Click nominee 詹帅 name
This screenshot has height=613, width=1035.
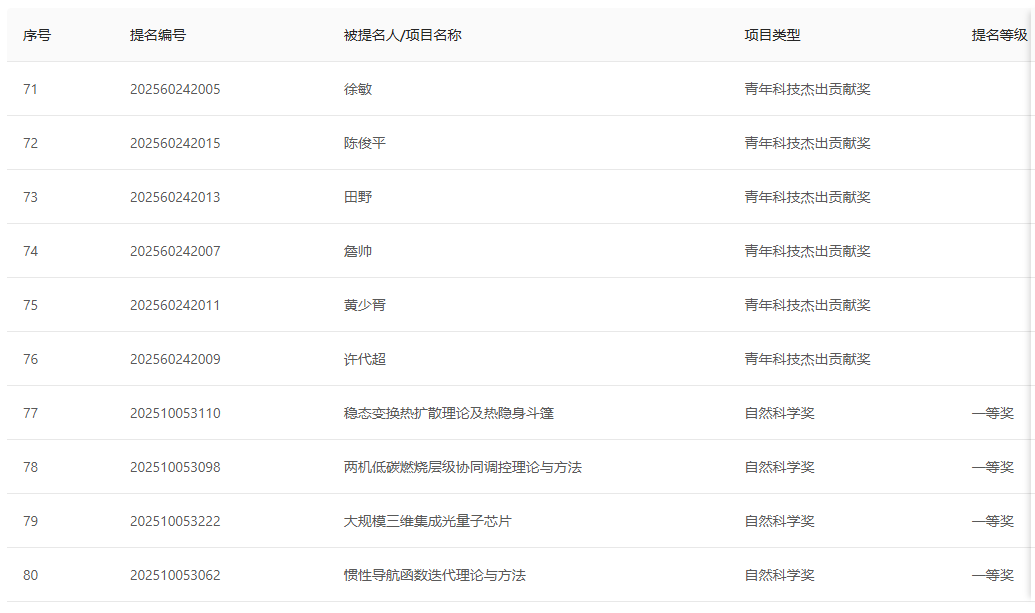pos(356,250)
